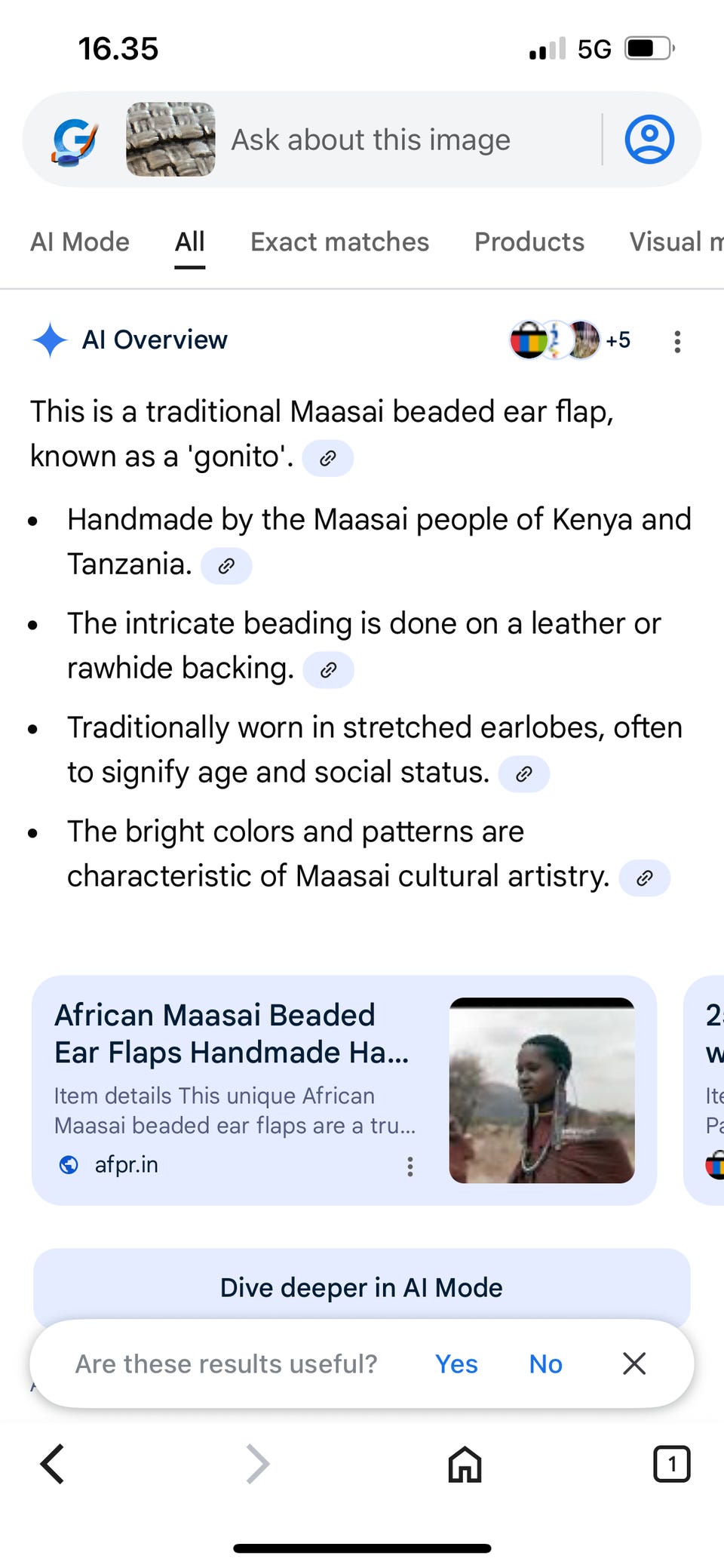This screenshot has height=1568, width=724.
Task: Open the afpr.in card three-dot menu
Action: (410, 1167)
